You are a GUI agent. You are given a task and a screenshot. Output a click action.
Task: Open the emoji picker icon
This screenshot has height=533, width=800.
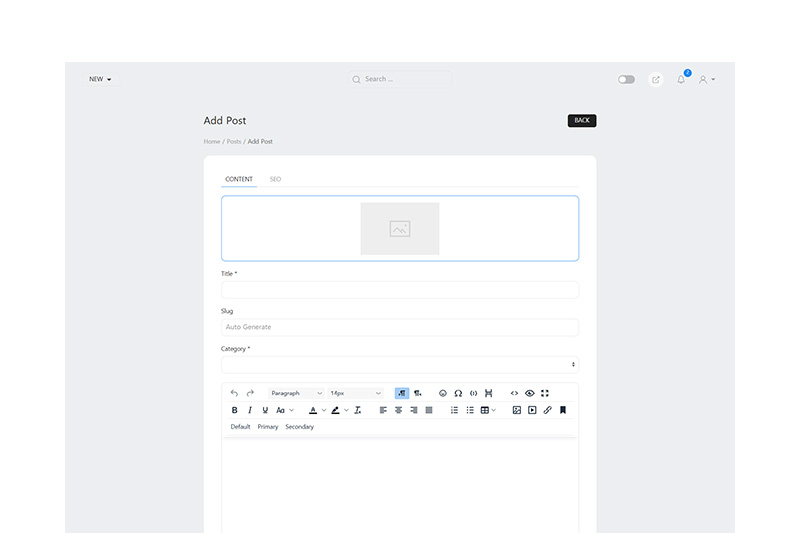[x=443, y=393]
